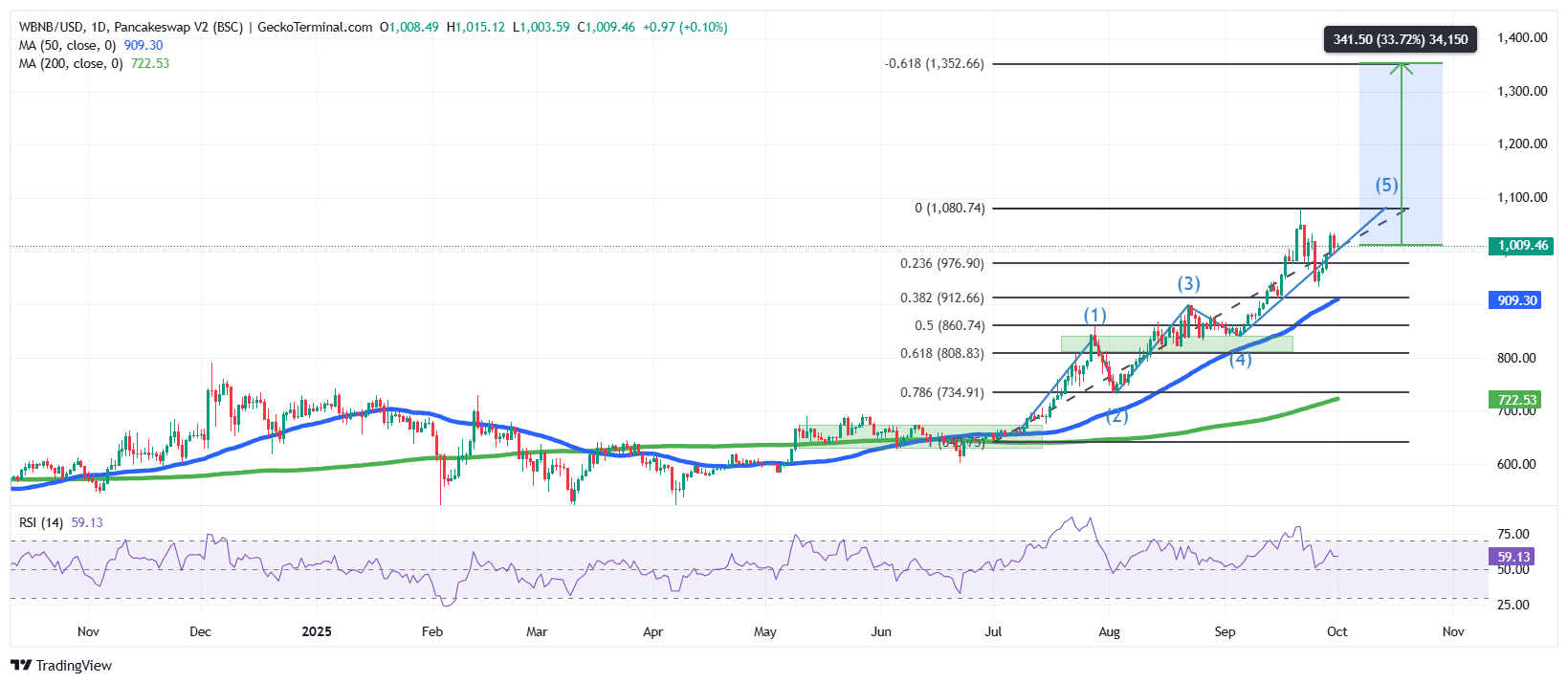
Task: Click the wave (1) label
Action: pos(1094,315)
